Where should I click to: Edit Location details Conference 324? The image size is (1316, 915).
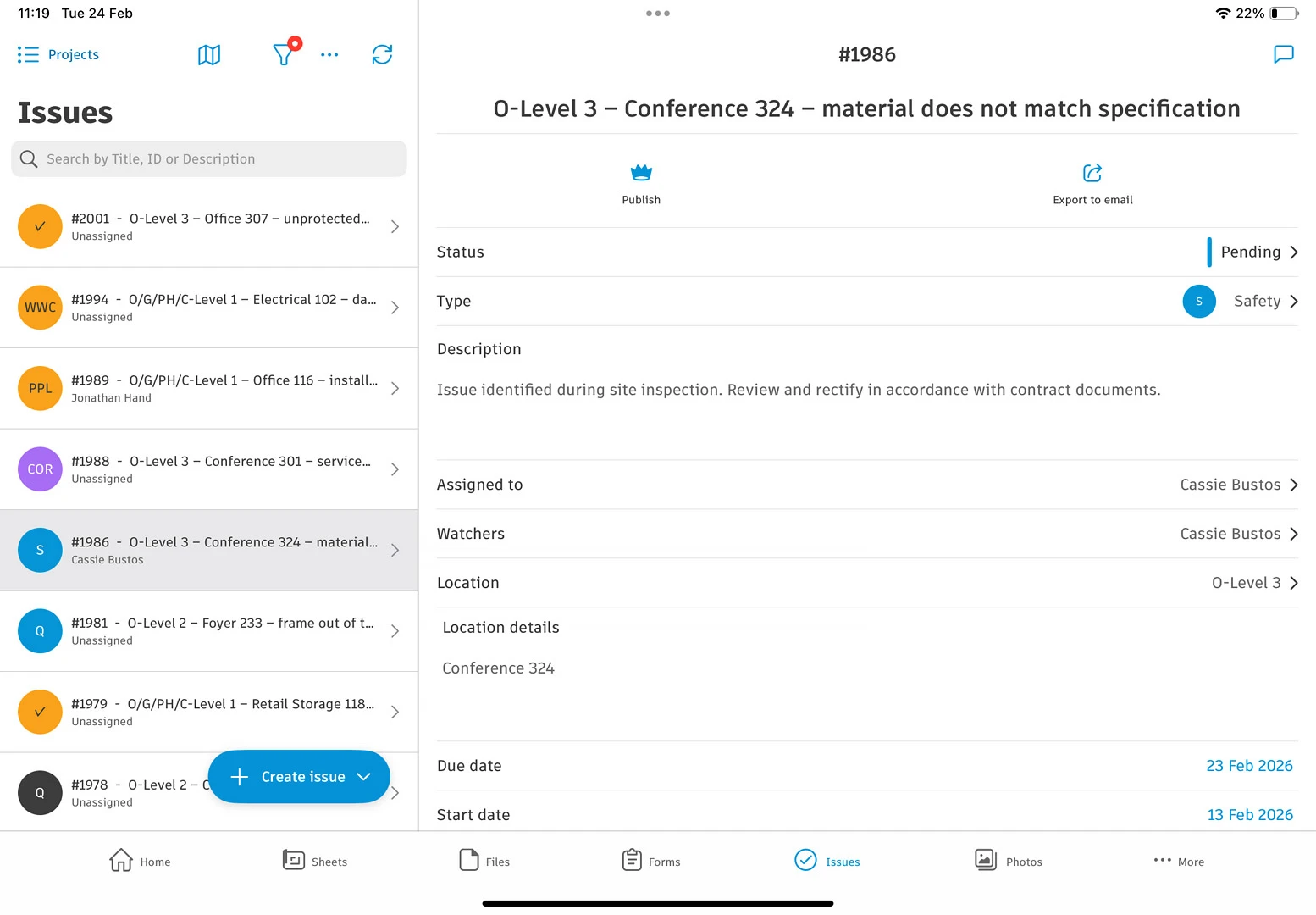pos(498,668)
